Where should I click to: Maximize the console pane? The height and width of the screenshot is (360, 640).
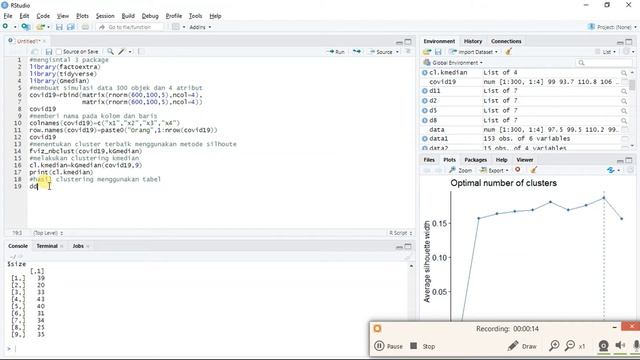408,246
